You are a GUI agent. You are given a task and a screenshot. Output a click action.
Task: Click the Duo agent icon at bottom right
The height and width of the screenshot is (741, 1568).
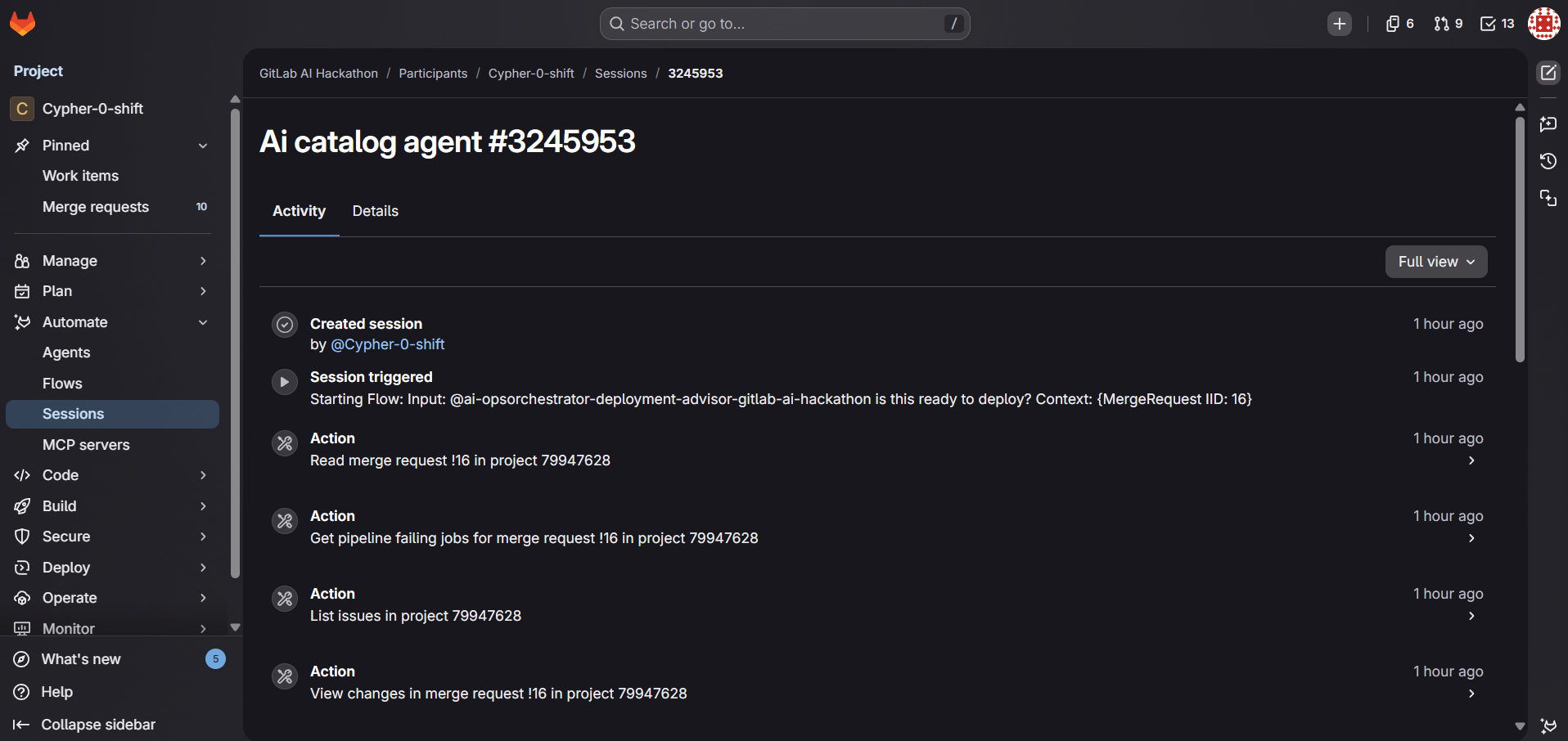[x=1548, y=725]
